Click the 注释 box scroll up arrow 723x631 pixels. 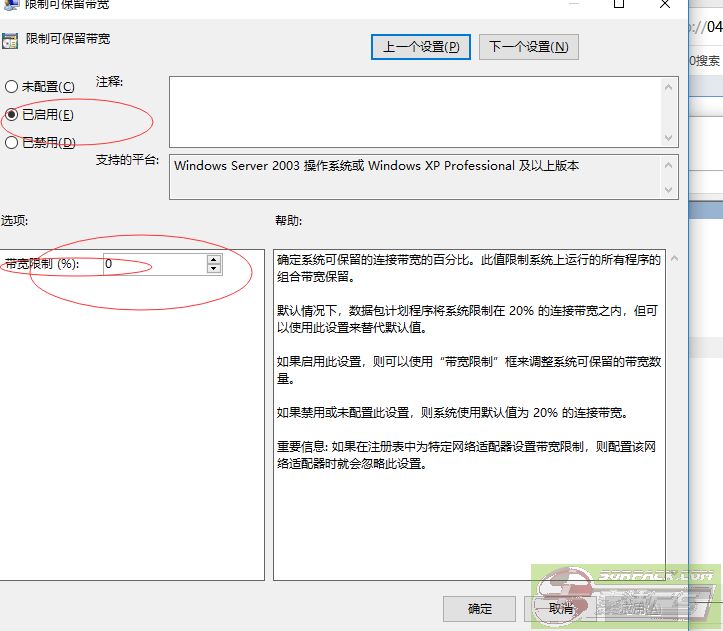click(669, 87)
